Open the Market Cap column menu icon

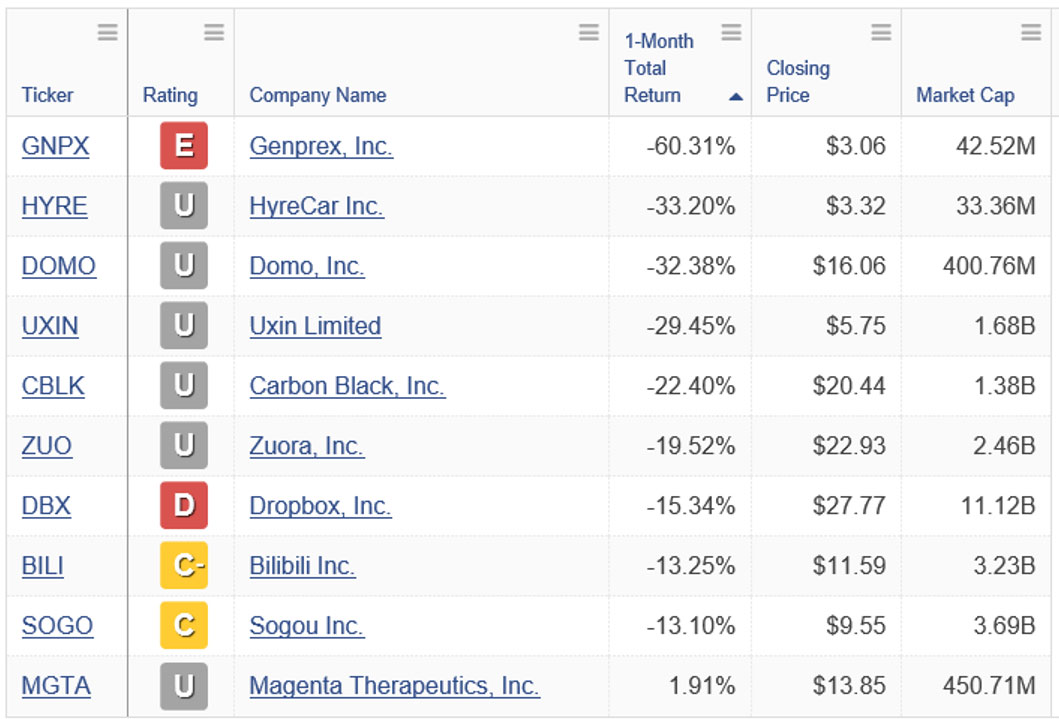1031,32
